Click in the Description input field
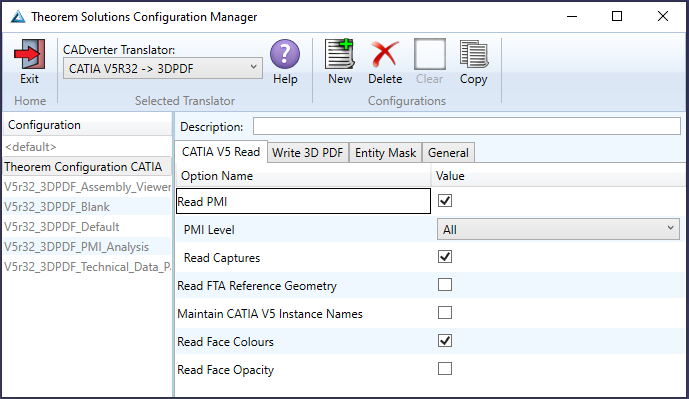Screen dimensions: 689x399 pyautogui.click(x=467, y=127)
